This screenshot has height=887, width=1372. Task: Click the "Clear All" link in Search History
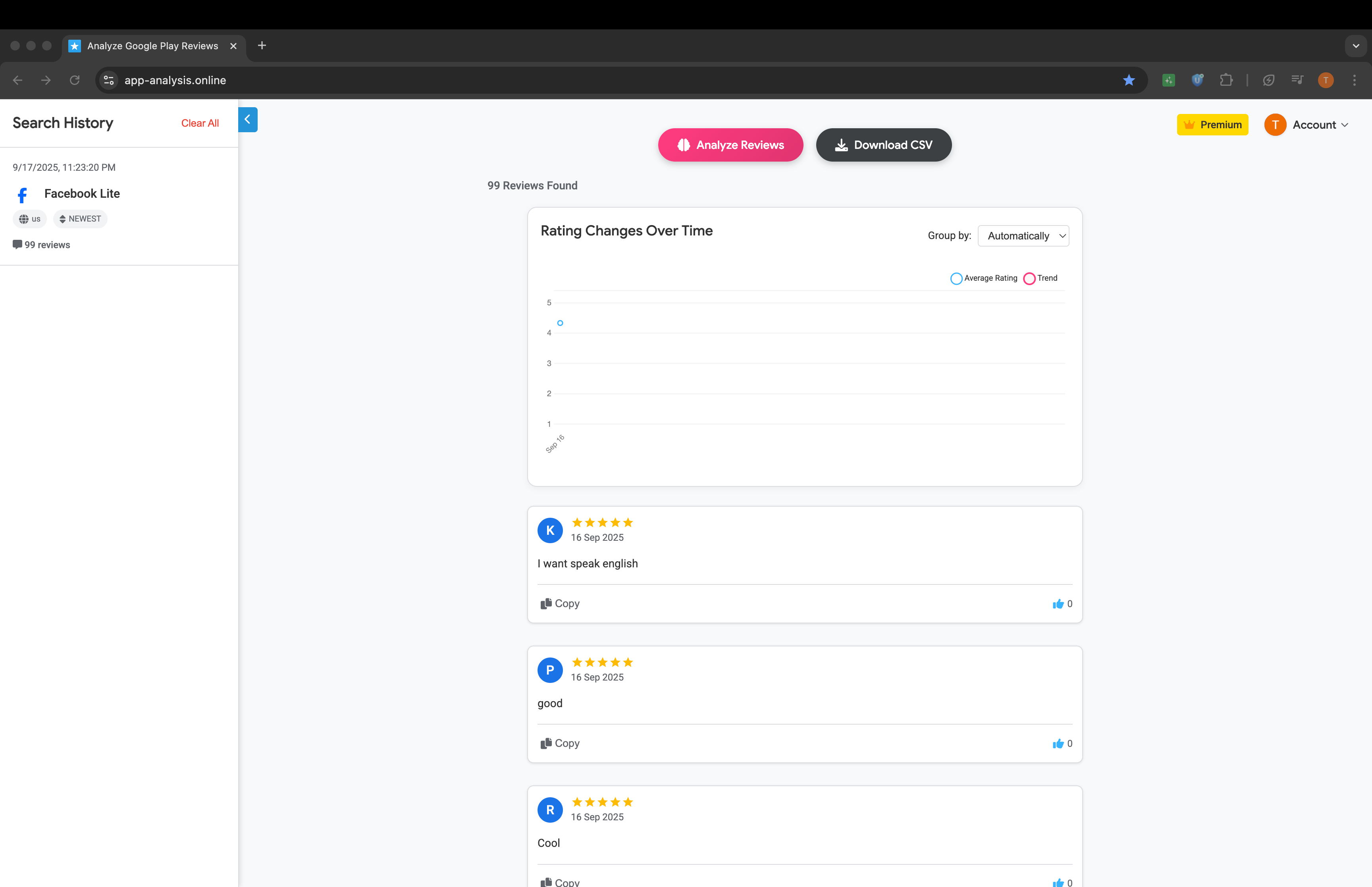point(200,123)
